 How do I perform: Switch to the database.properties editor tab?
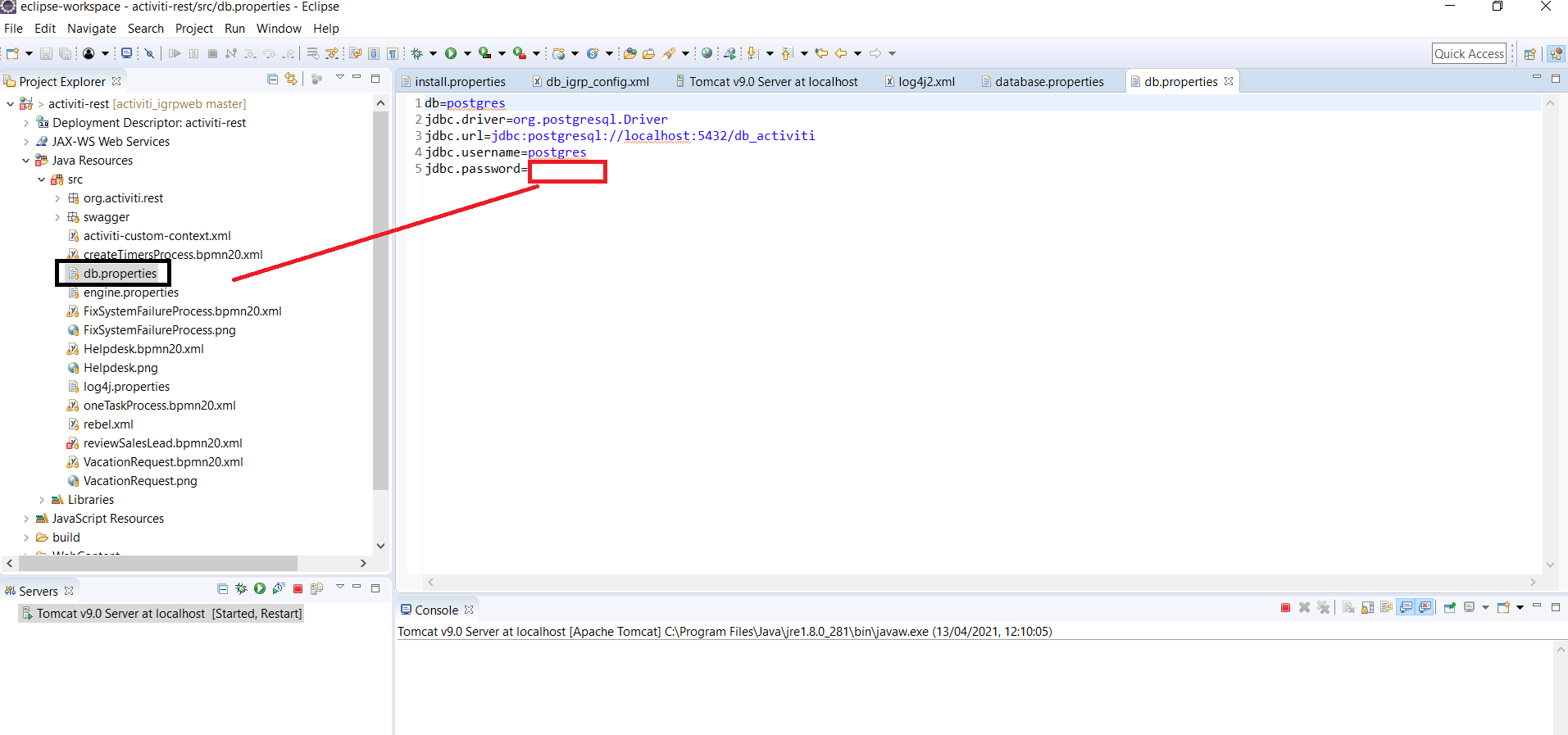coord(1043,82)
